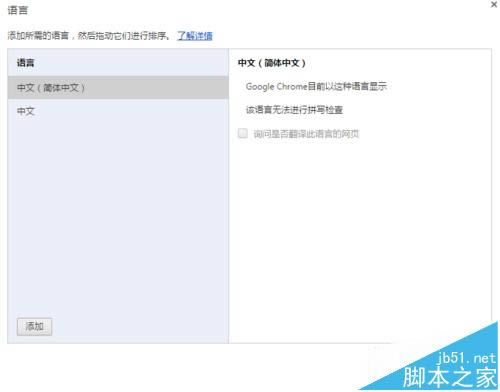The width and height of the screenshot is (500, 392).
Task: Click the Google Chrome words in details pane
Action: (x=276, y=87)
